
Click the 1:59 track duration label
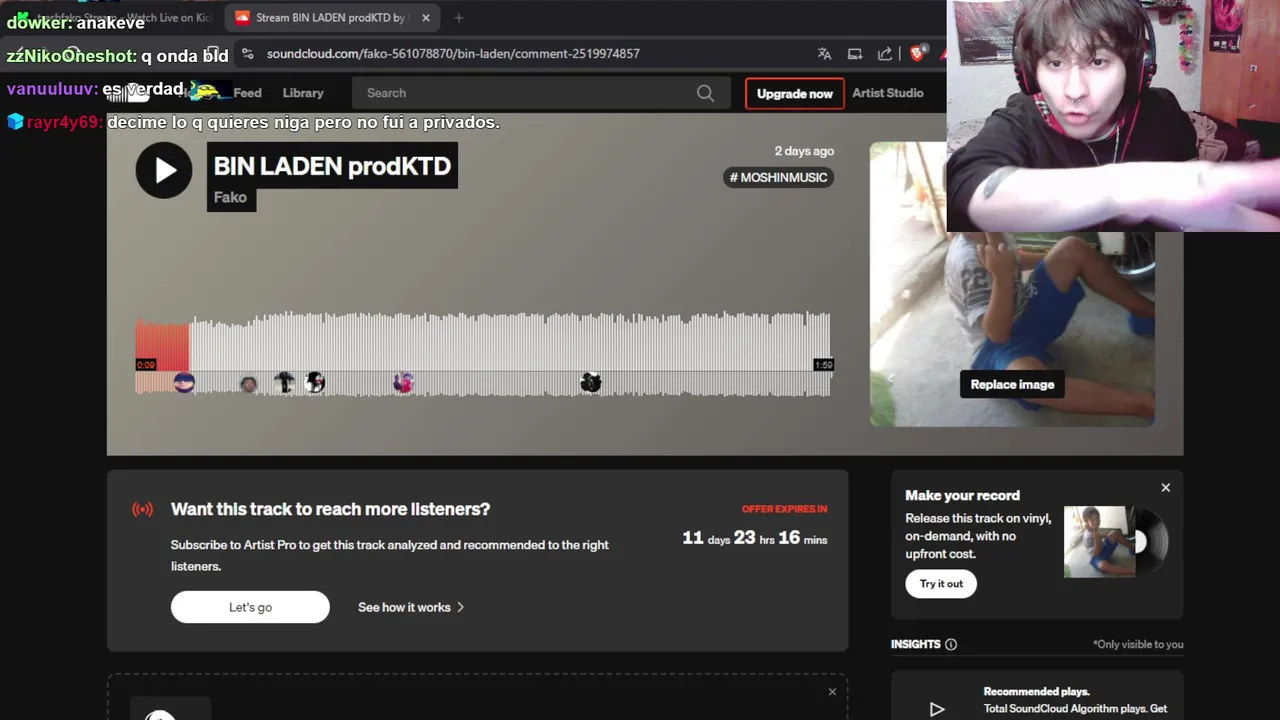pos(823,365)
